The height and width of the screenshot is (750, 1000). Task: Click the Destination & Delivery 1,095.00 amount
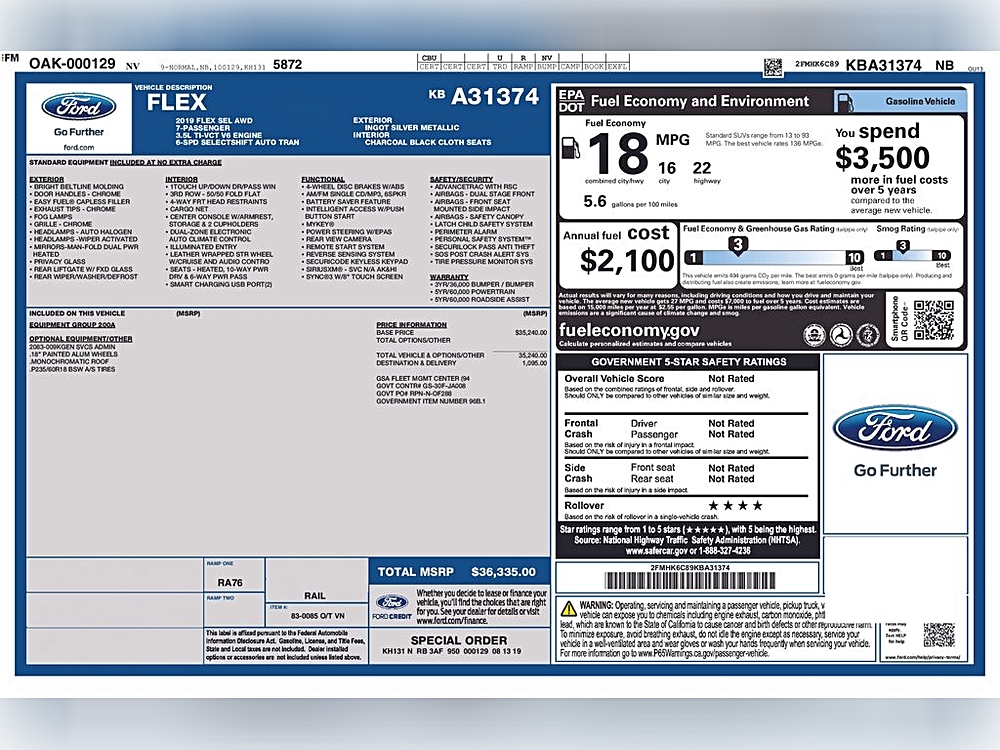pos(534,363)
